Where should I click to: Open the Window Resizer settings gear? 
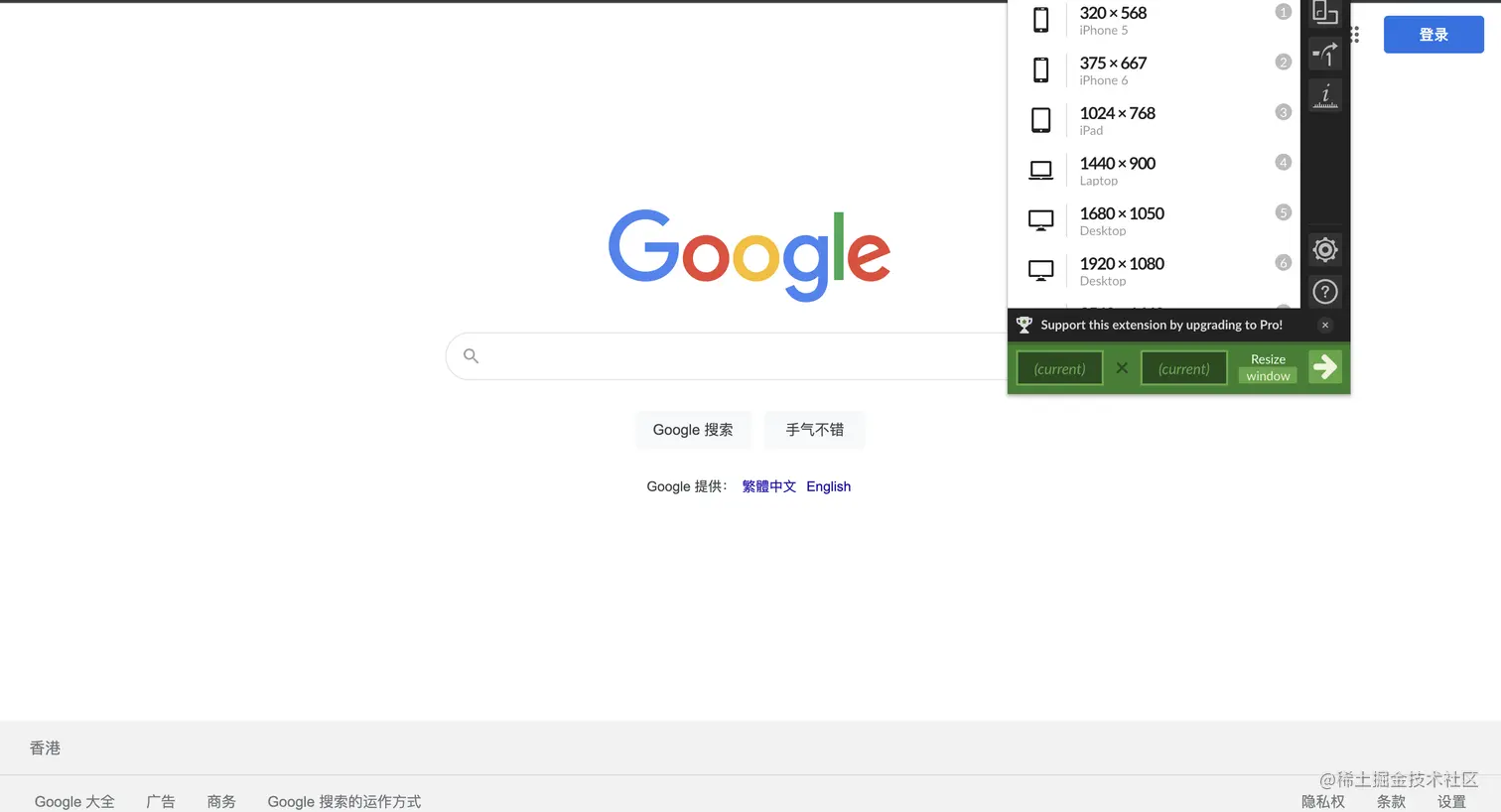(x=1325, y=250)
